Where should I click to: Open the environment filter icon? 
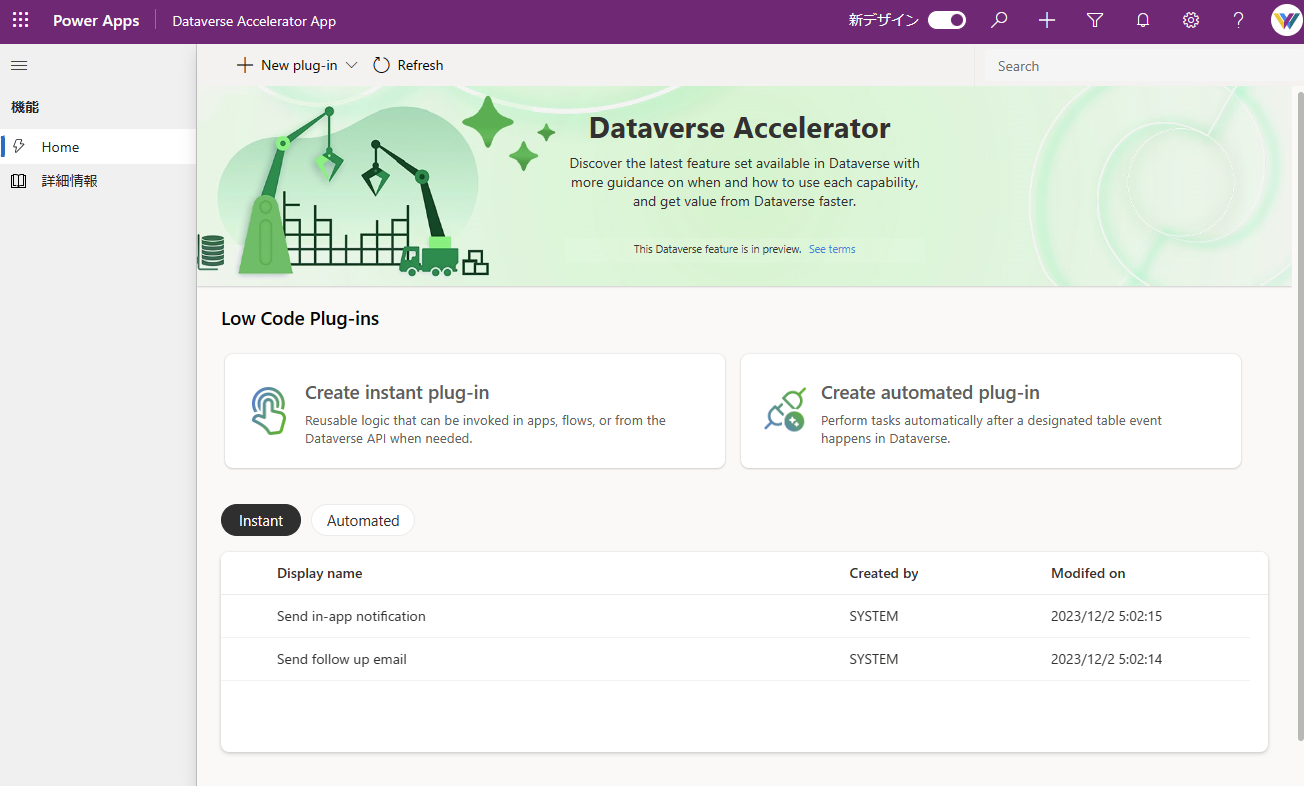click(1094, 20)
